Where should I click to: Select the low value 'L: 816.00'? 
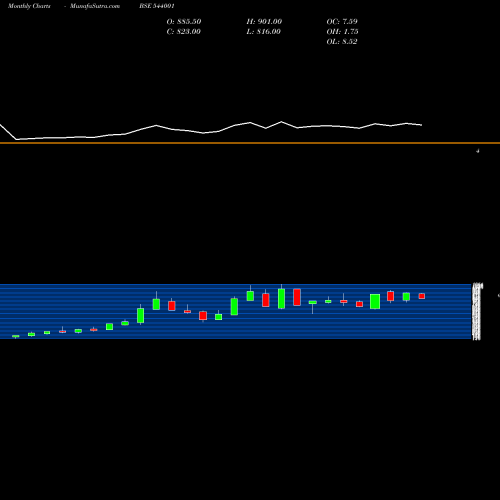(x=263, y=32)
